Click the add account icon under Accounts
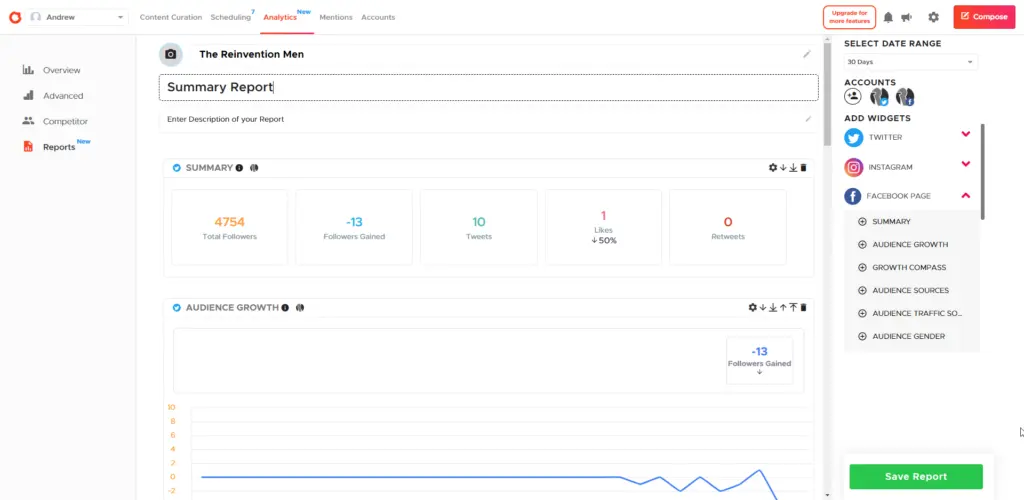 coord(853,97)
